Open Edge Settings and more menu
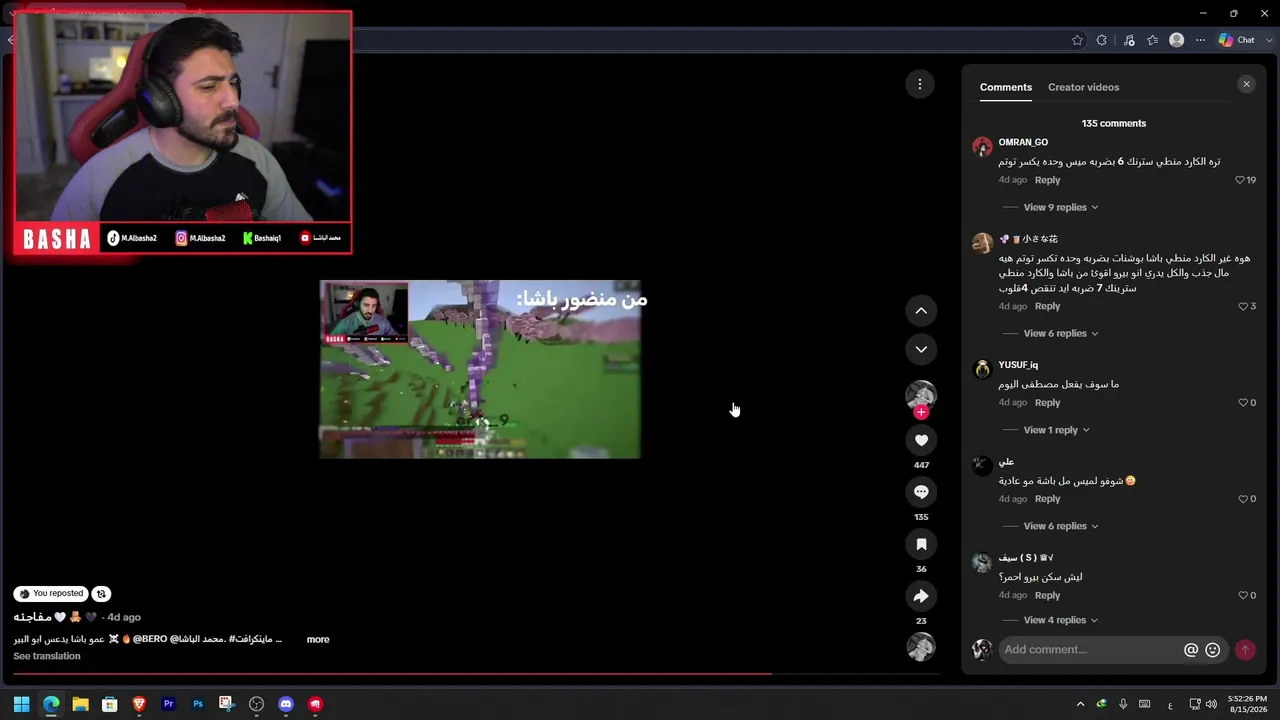Screen dimensions: 1280x720 tap(1200, 40)
